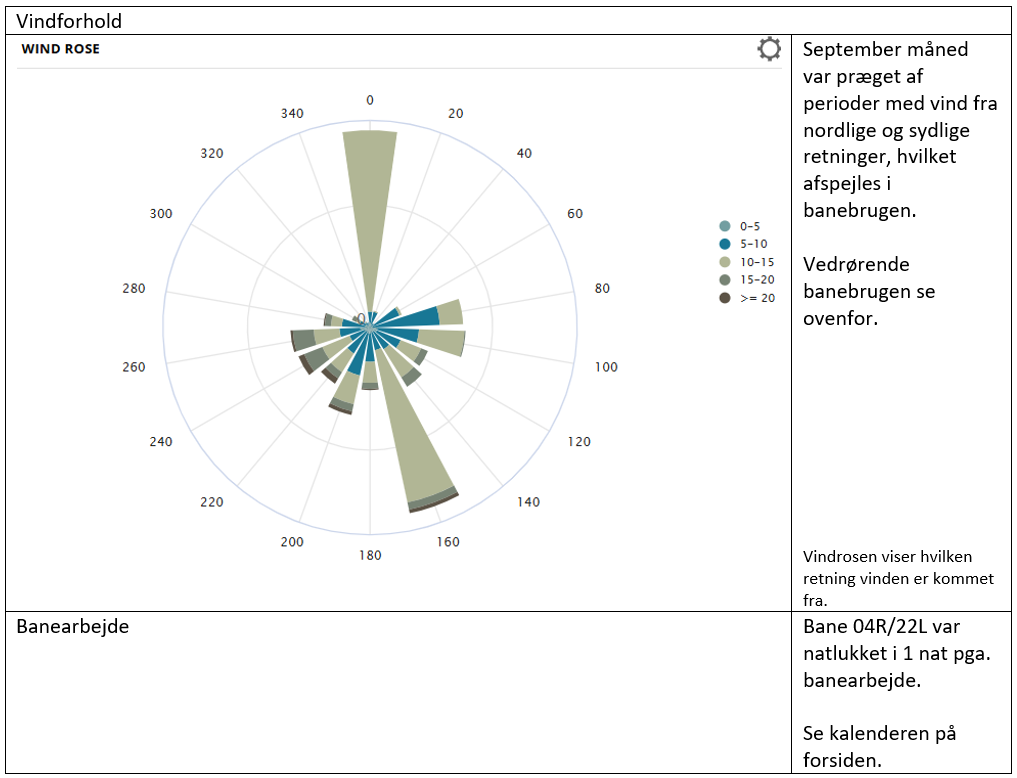Click the 80 degree axis label
Screen dimensions: 1017x778
[x=601, y=288]
